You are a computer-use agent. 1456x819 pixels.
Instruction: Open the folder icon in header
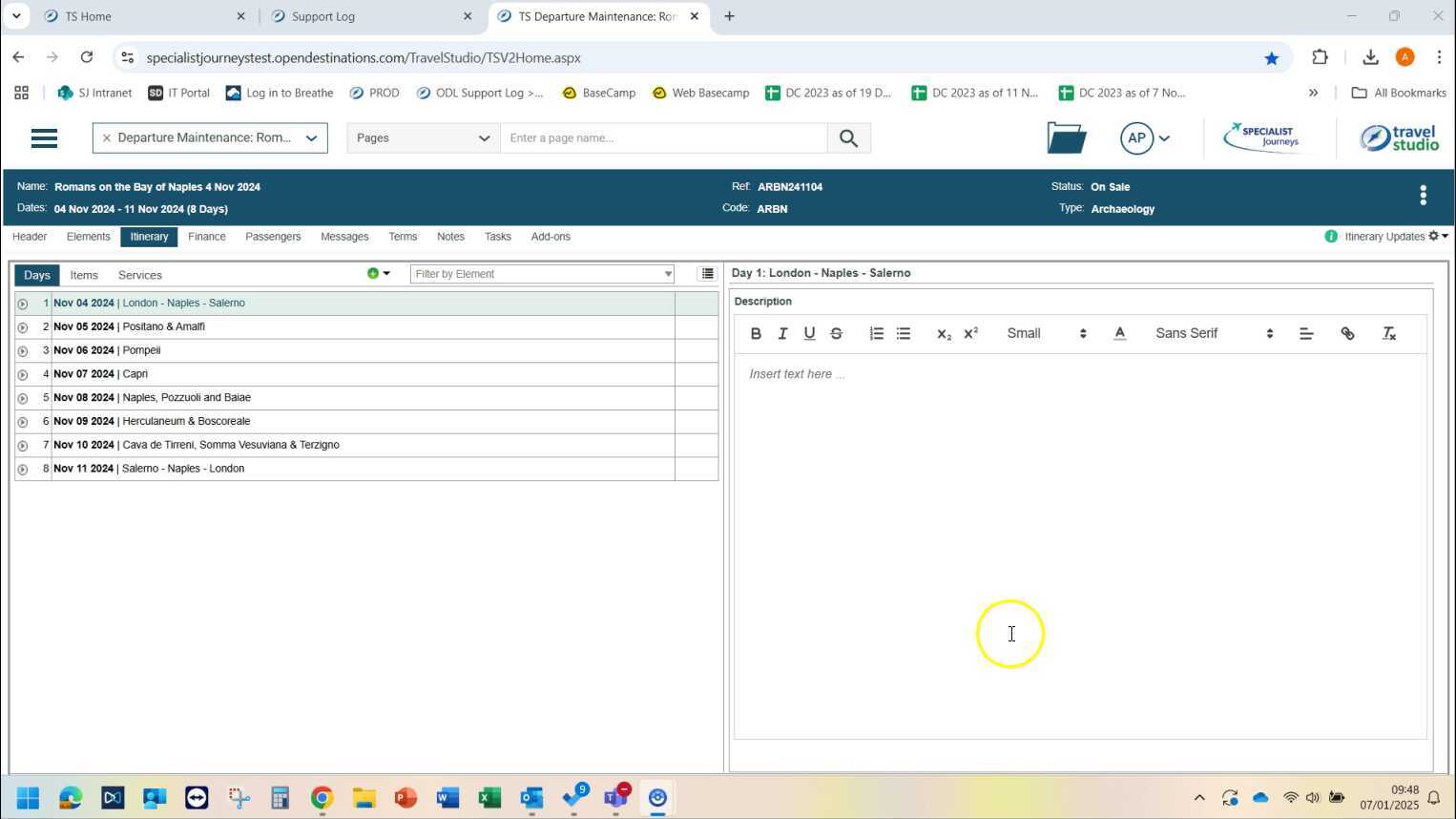1066,138
